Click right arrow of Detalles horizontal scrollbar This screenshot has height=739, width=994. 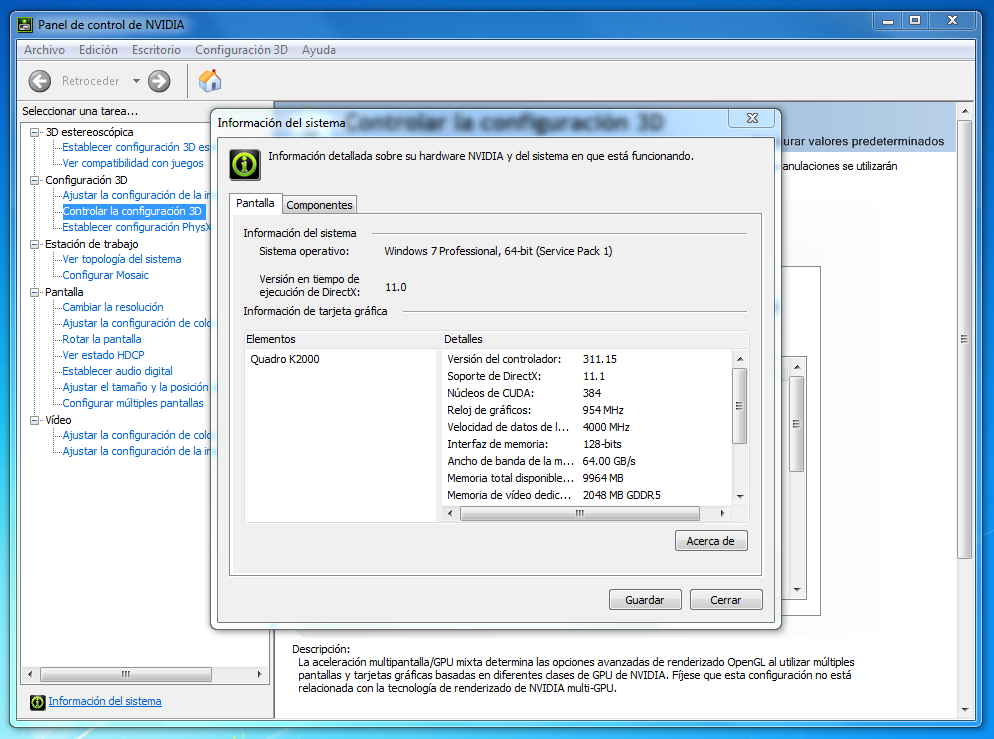(722, 513)
